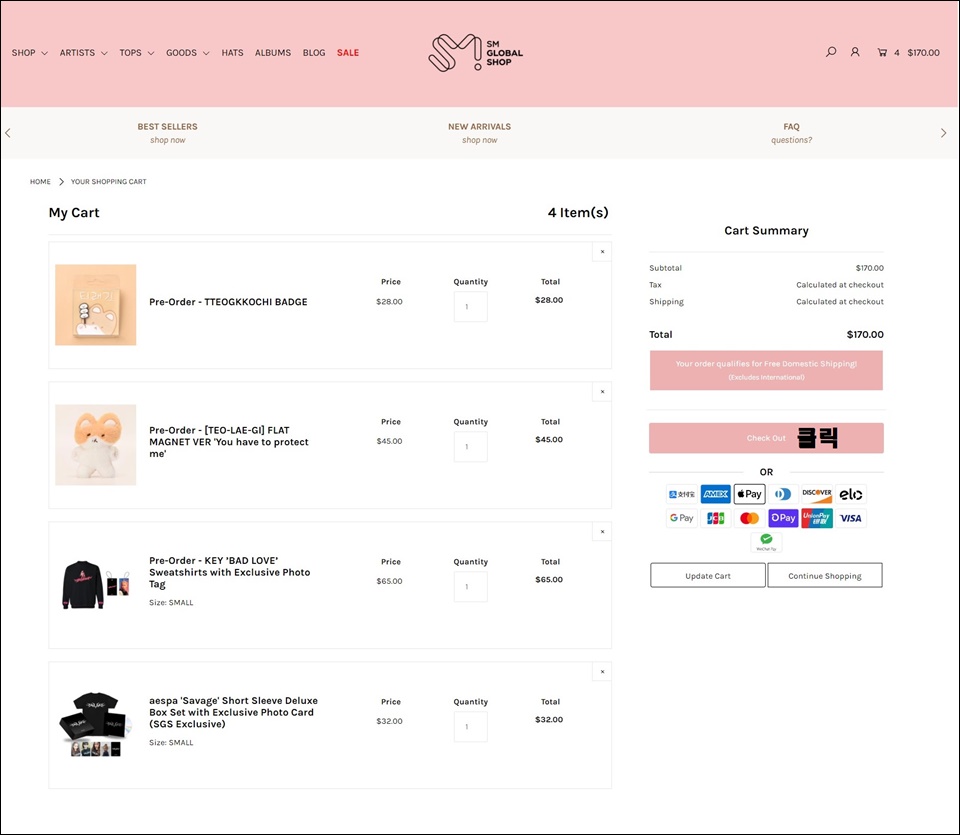Click quantity field for aespa 'Savage' box set
The height and width of the screenshot is (835, 960).
pos(471,727)
